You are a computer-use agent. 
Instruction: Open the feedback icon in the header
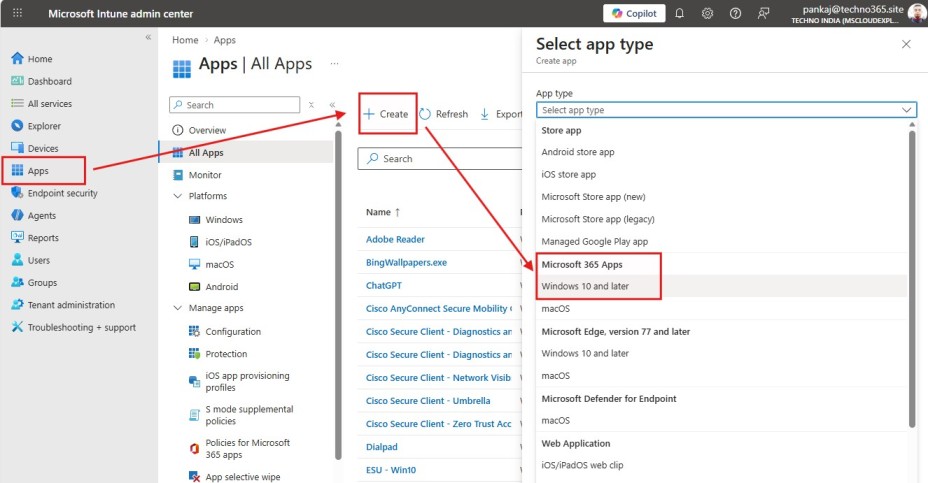pyautogui.click(x=763, y=13)
